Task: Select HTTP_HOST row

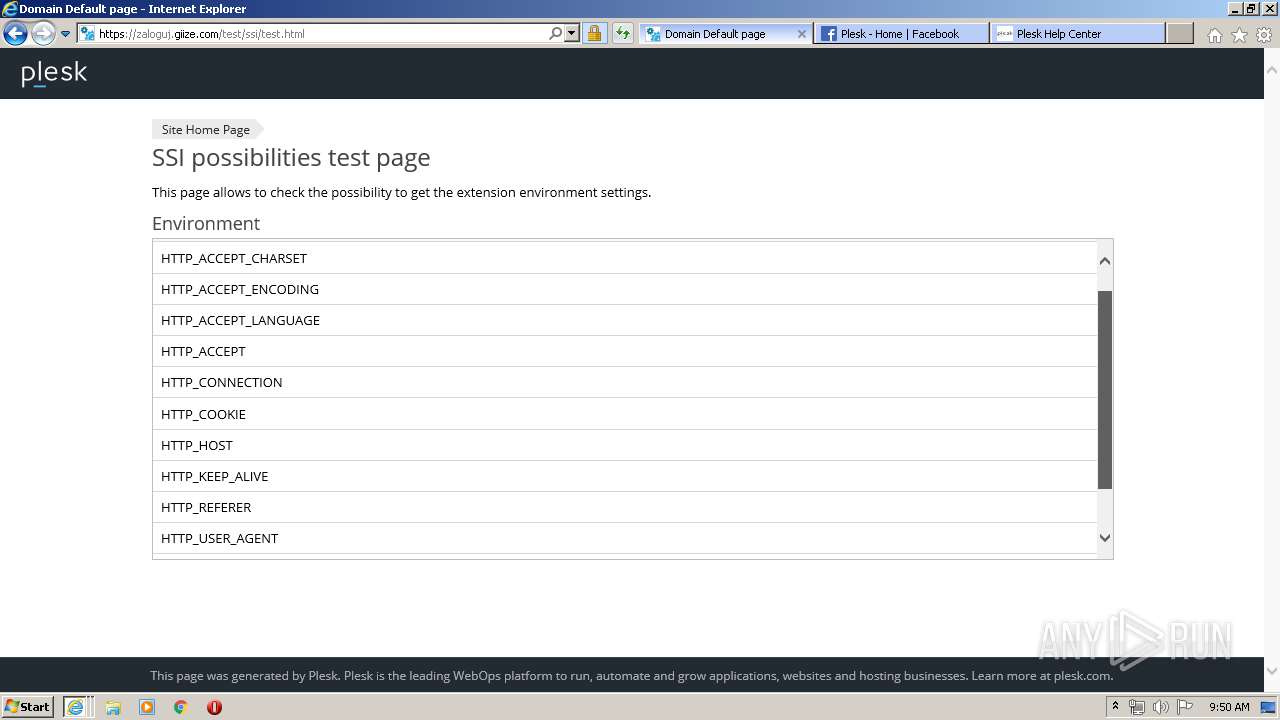Action: 625,445
